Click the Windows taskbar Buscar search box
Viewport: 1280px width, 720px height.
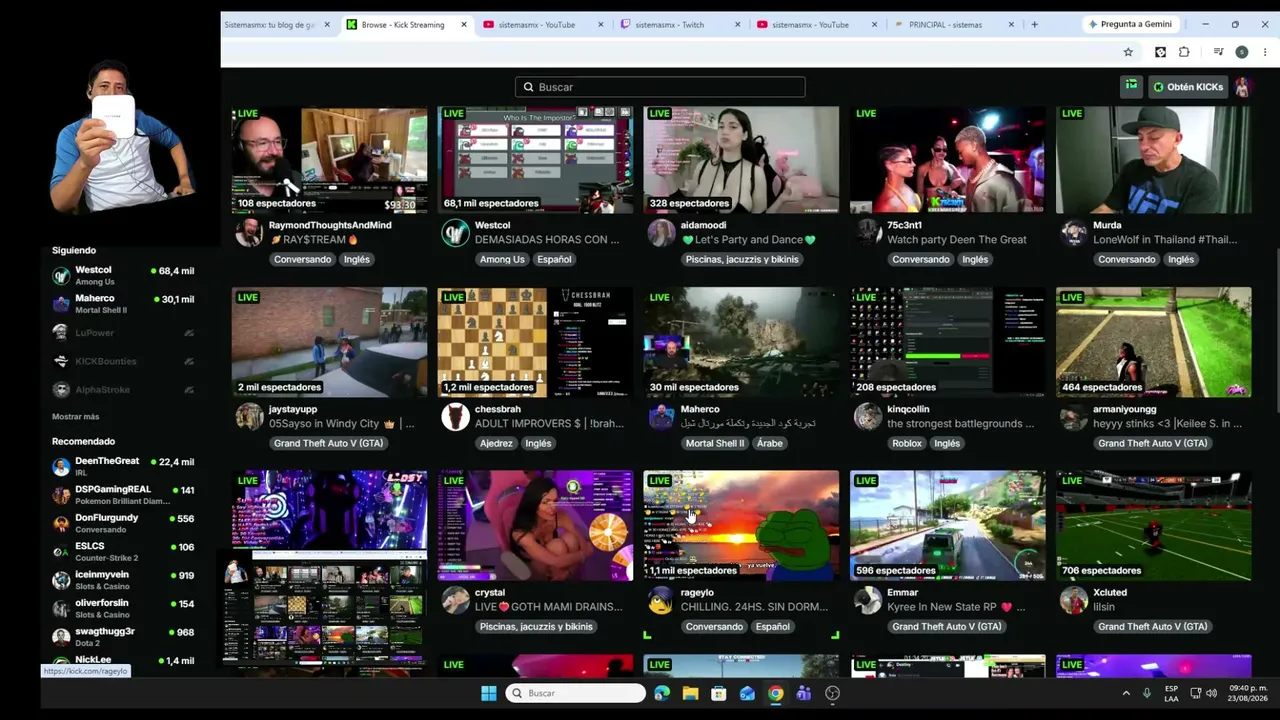click(x=575, y=693)
